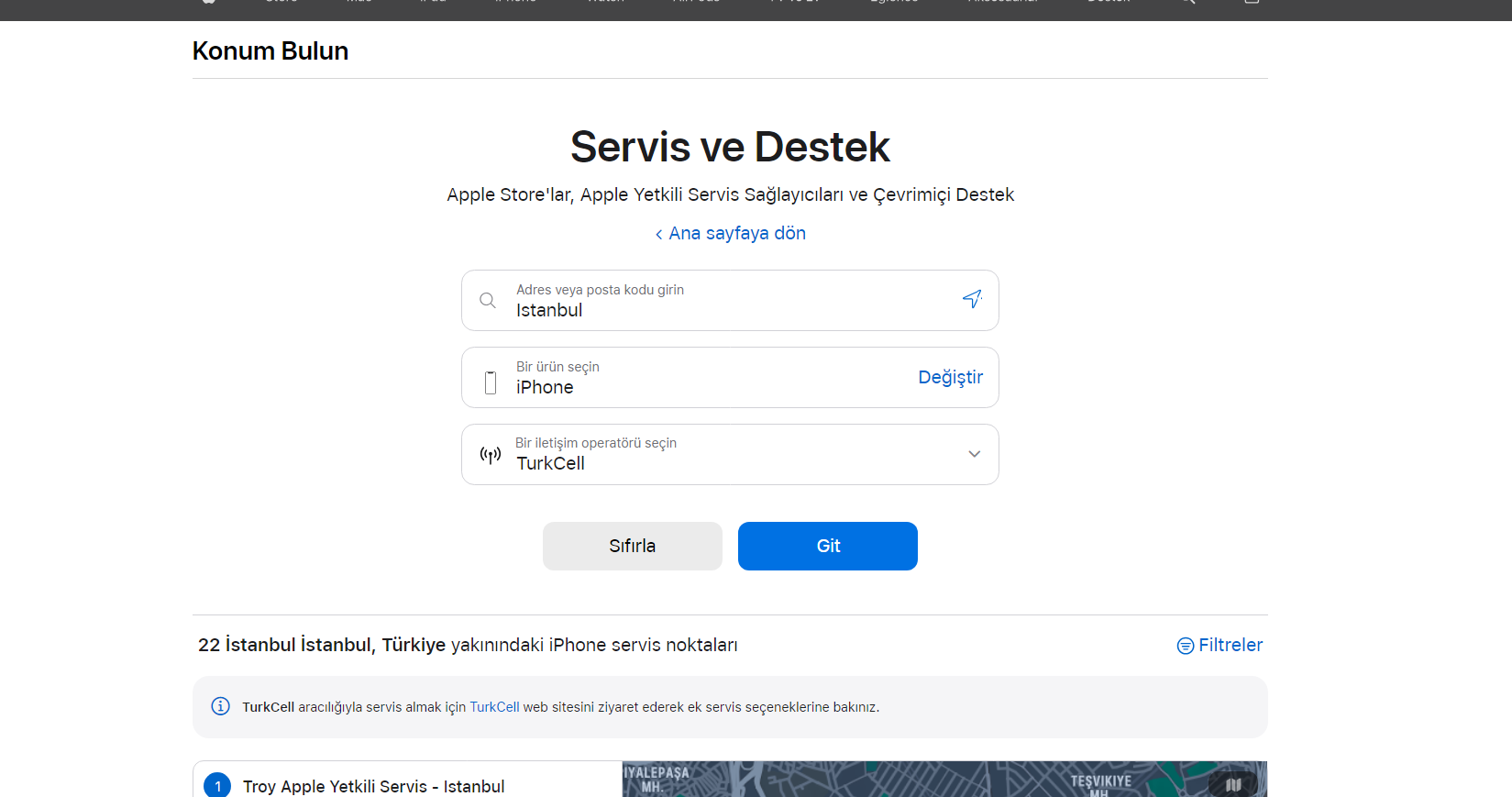1512x797 pixels.
Task: Go back via Ana sayfaya dön
Action: coord(731,233)
